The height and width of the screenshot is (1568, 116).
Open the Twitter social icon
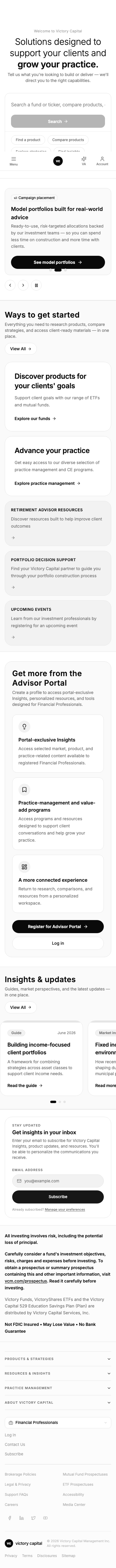[34, 1517]
